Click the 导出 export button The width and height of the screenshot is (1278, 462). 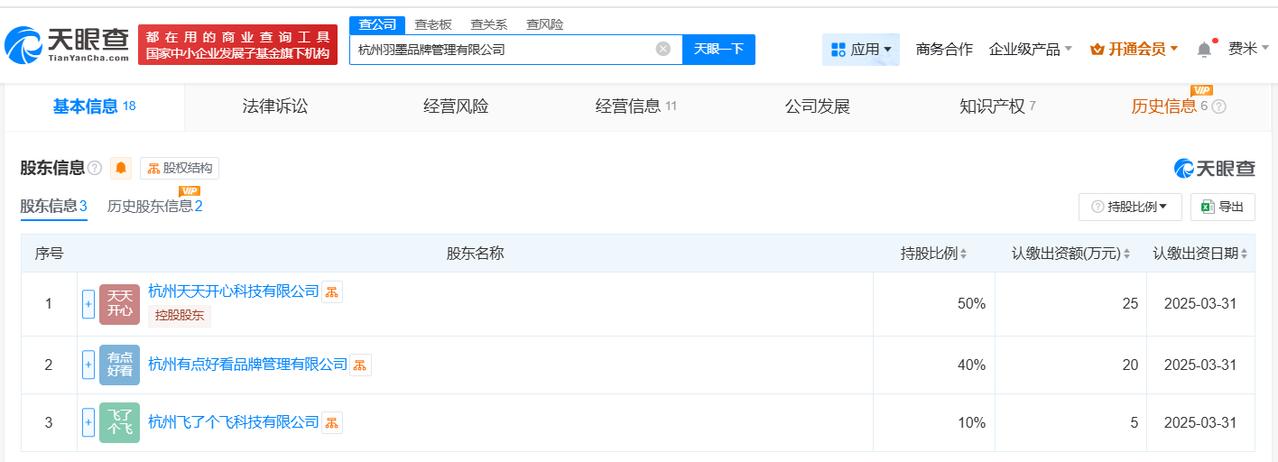pyautogui.click(x=1223, y=206)
